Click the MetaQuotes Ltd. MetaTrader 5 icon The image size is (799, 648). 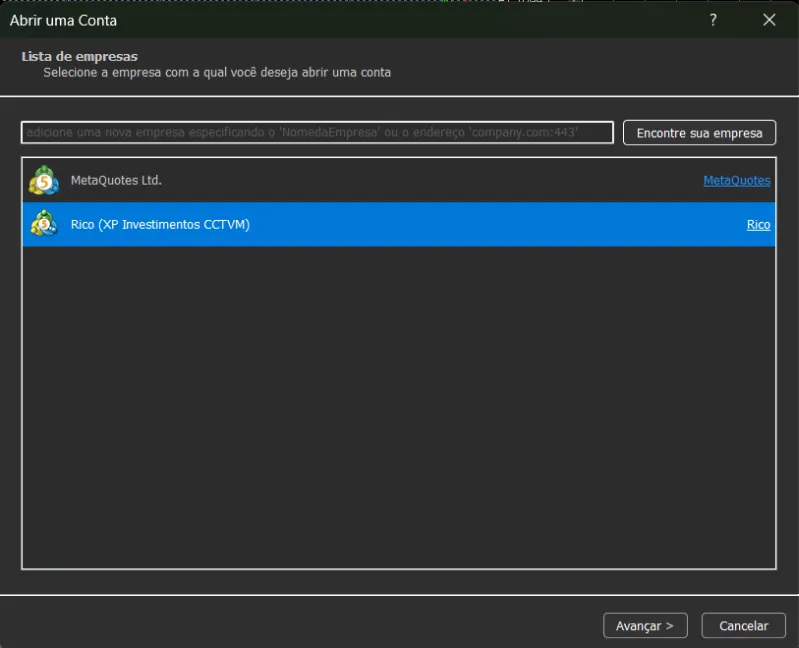(x=44, y=180)
